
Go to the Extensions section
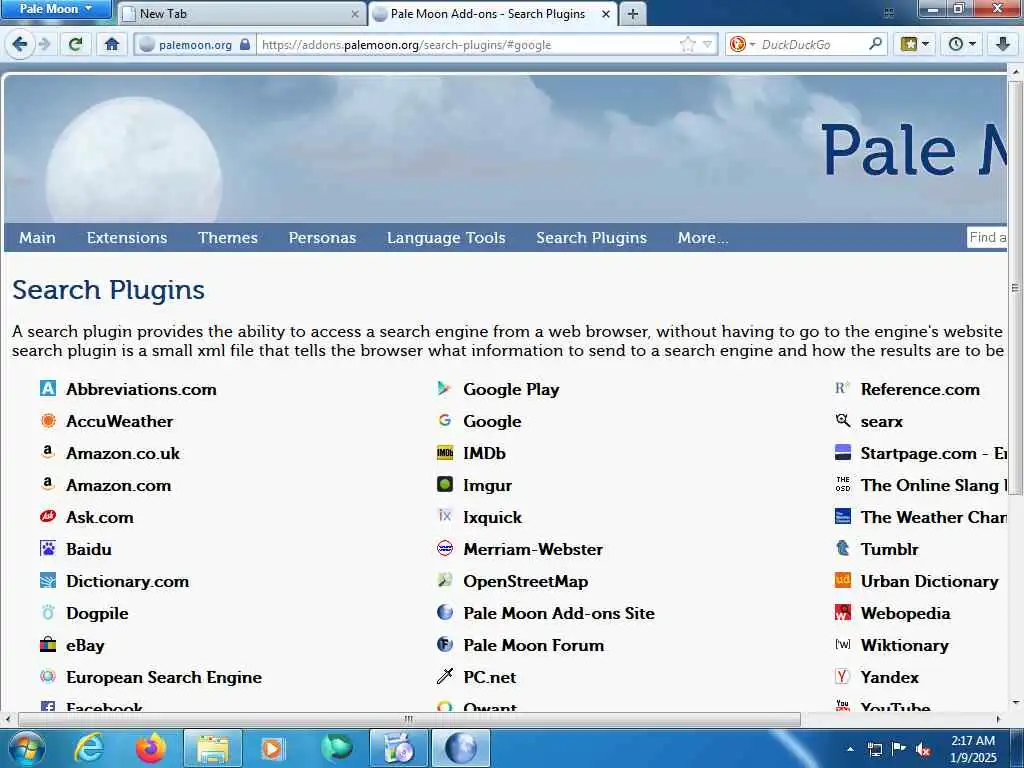[127, 238]
